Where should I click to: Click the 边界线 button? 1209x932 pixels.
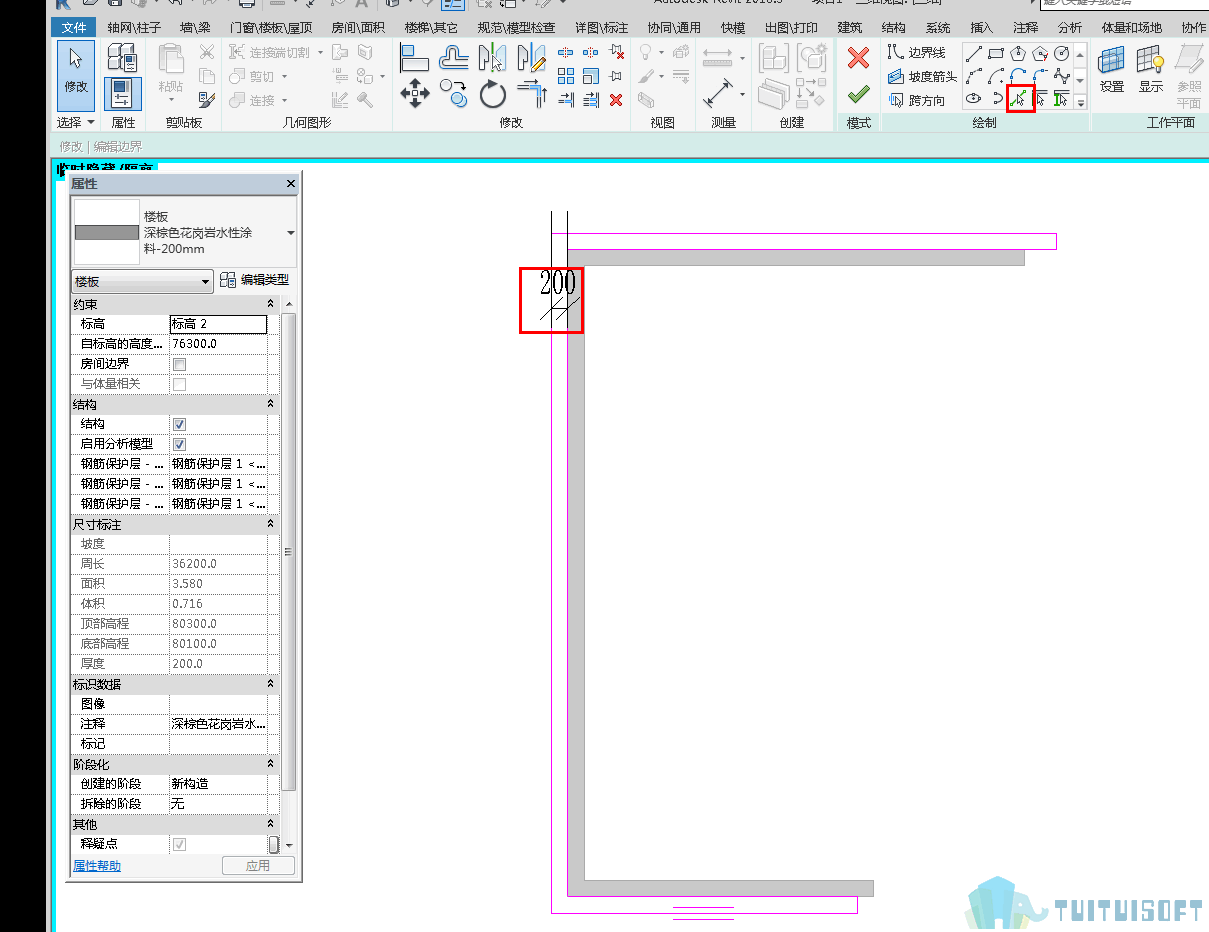point(916,52)
